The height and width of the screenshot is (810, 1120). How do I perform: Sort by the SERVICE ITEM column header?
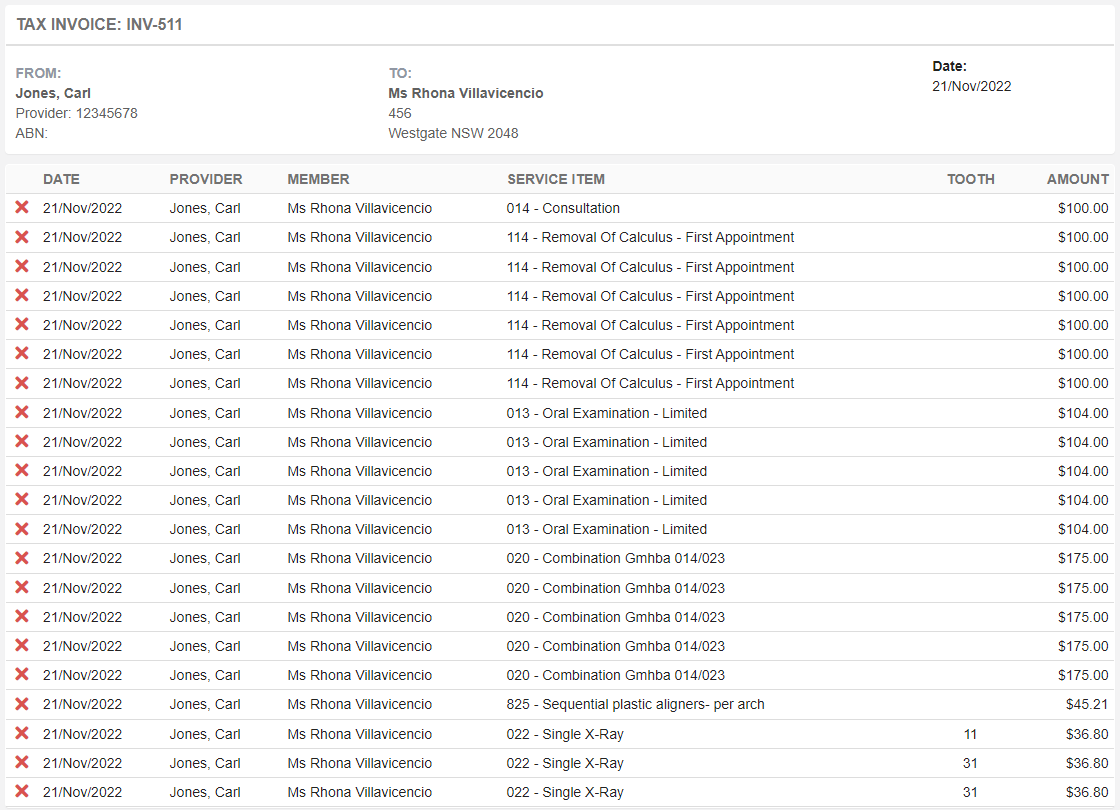[x=555, y=179]
